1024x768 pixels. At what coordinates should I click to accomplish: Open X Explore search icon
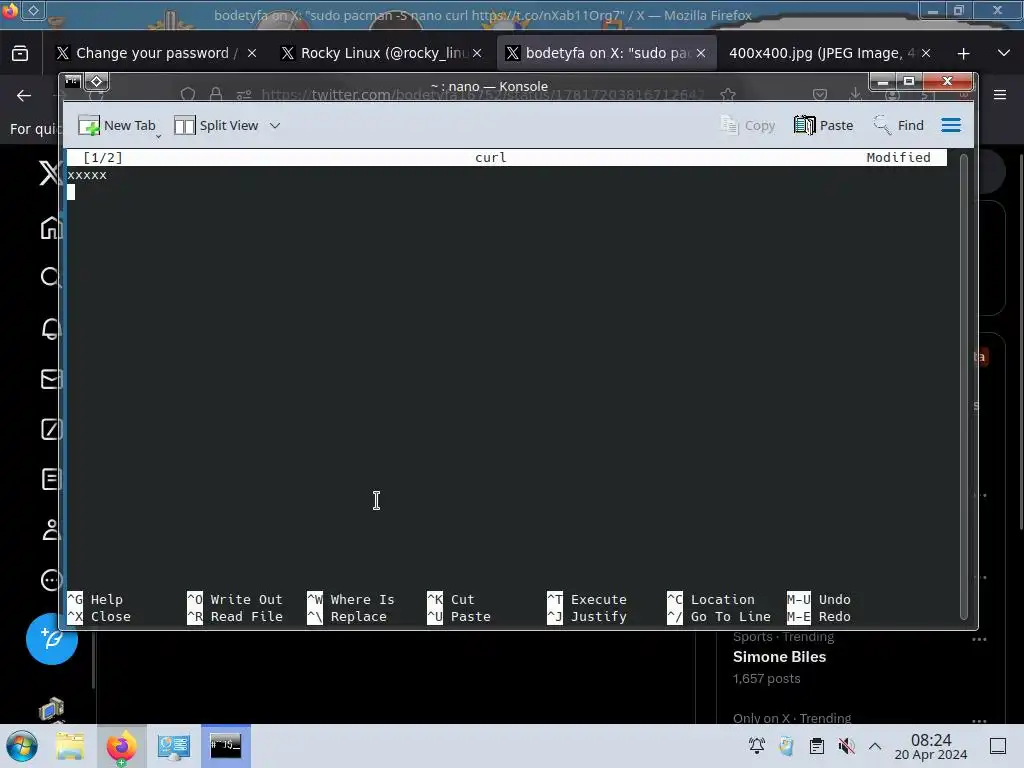pos(51,278)
